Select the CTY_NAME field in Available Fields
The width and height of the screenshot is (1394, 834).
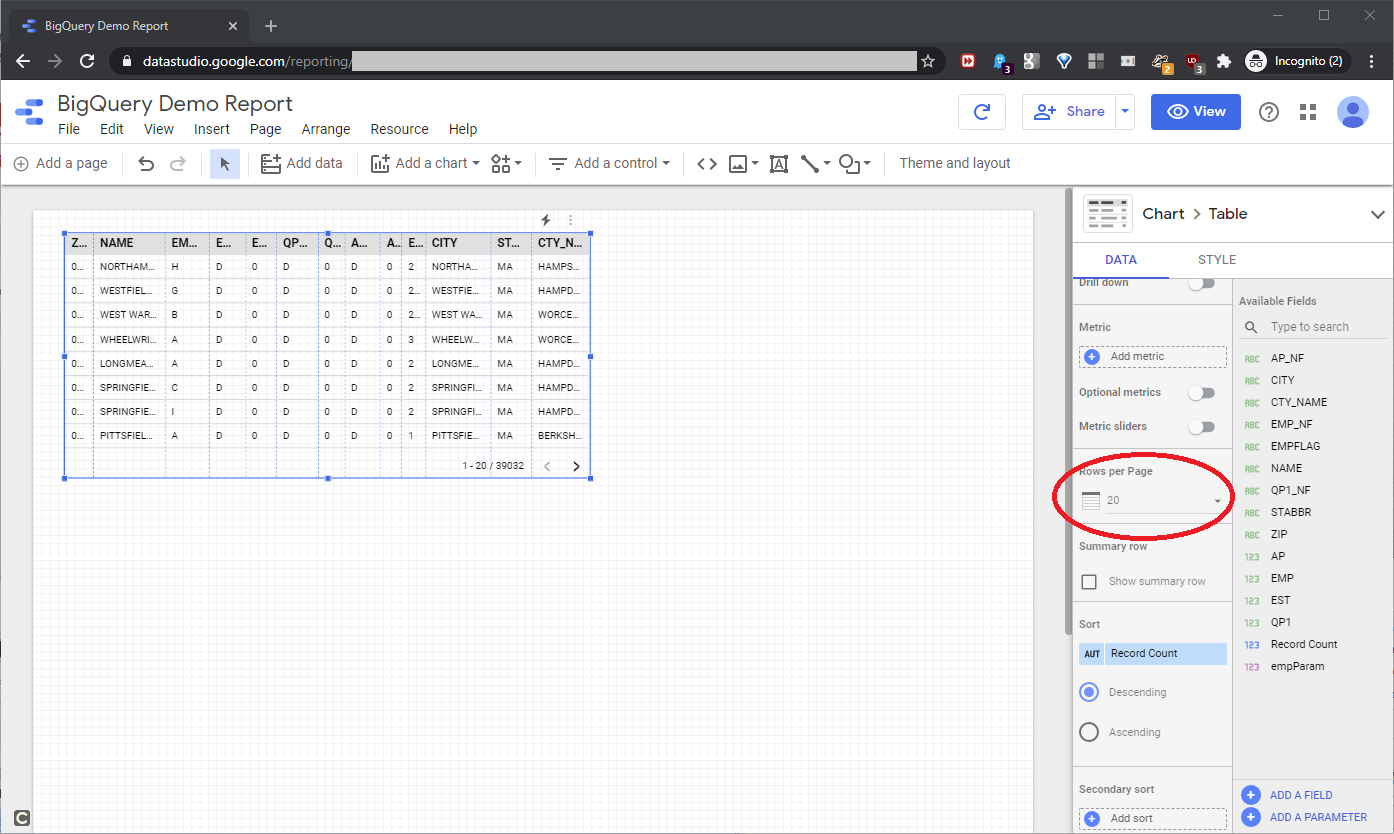coord(1298,402)
